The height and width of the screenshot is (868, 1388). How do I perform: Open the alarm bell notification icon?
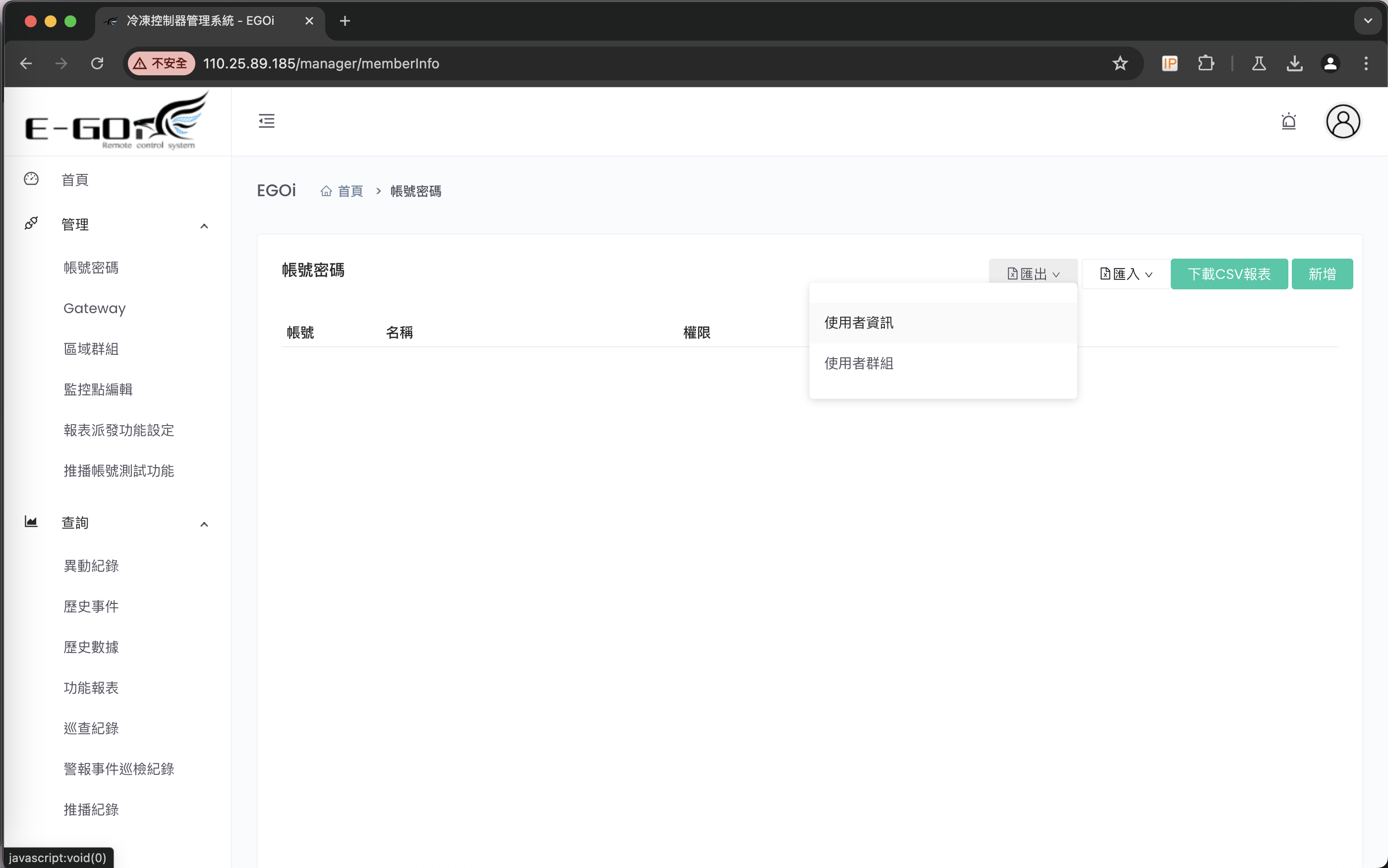click(1289, 121)
